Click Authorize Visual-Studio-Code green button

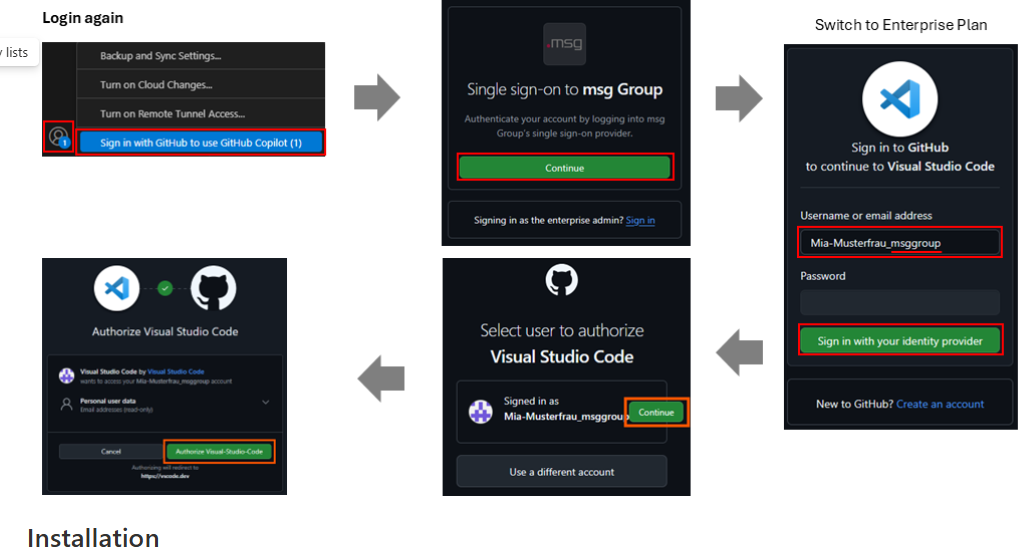[219, 451]
